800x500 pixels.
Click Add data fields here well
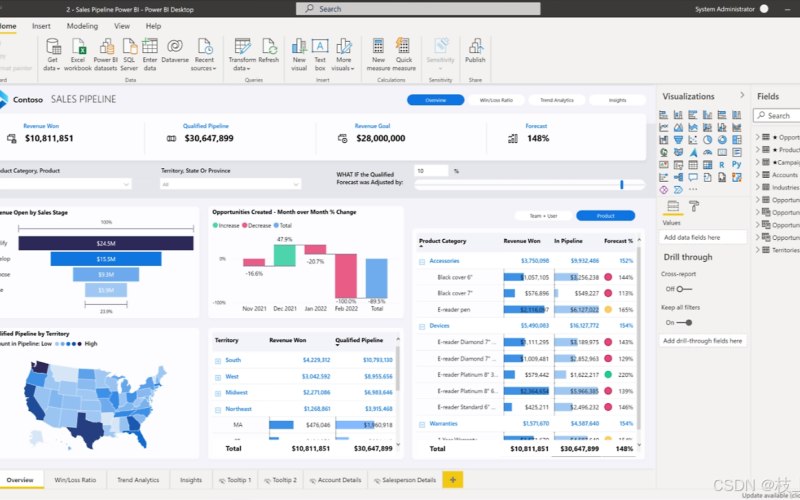click(702, 237)
